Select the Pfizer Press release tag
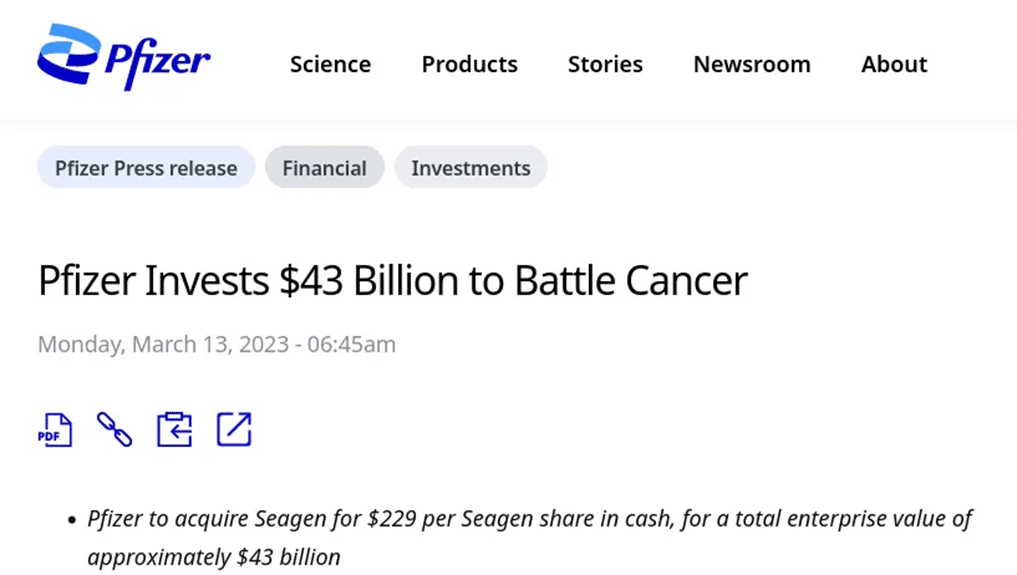This screenshot has width=1017, height=575. [x=146, y=168]
